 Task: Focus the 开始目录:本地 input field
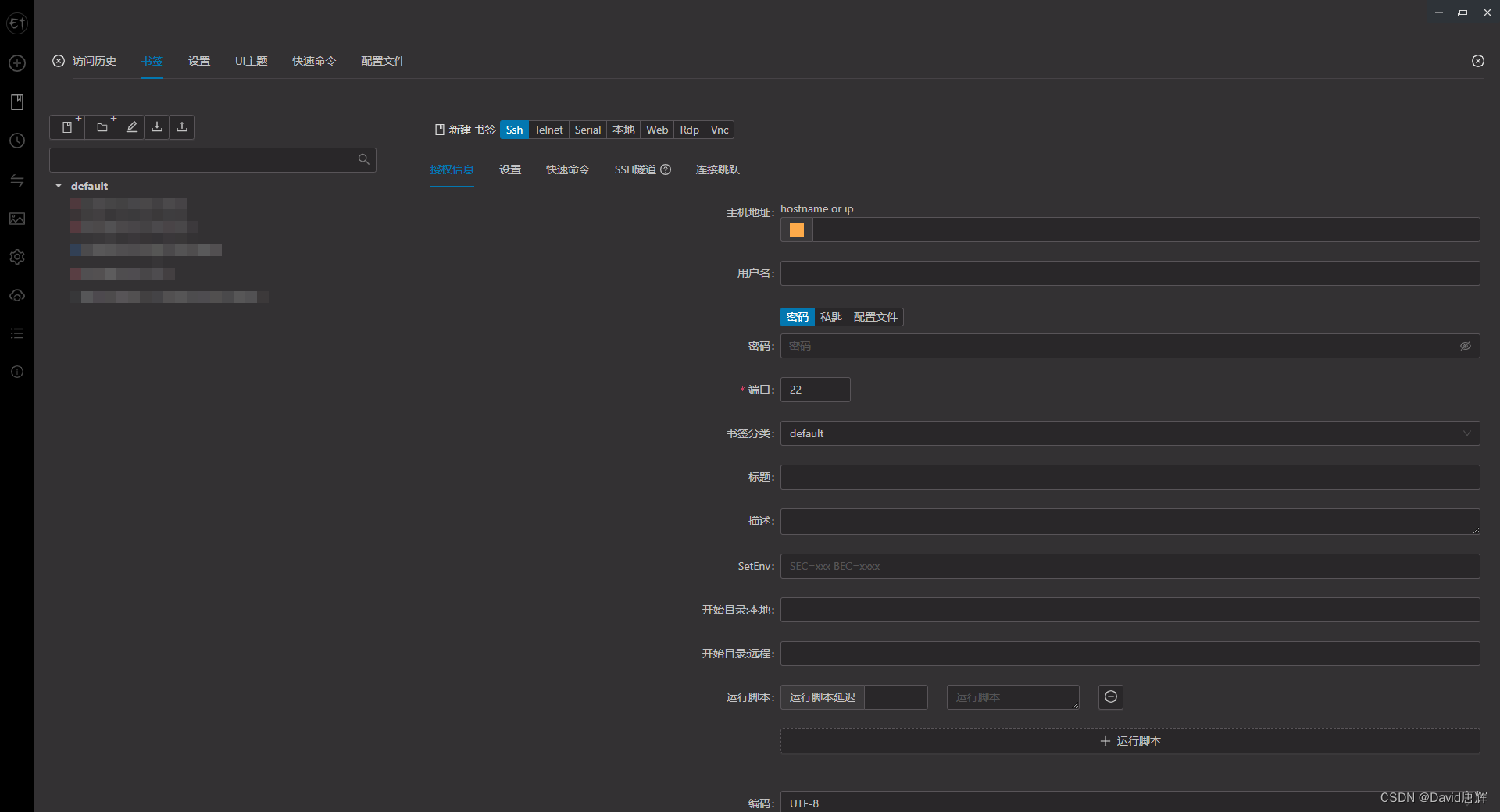click(x=1130, y=610)
